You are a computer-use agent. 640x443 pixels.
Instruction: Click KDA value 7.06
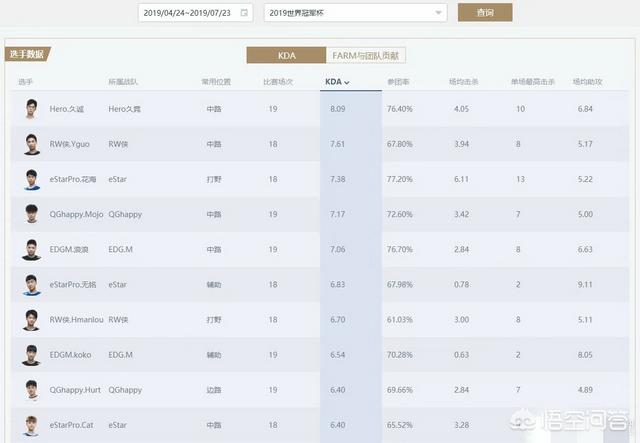[x=338, y=249]
